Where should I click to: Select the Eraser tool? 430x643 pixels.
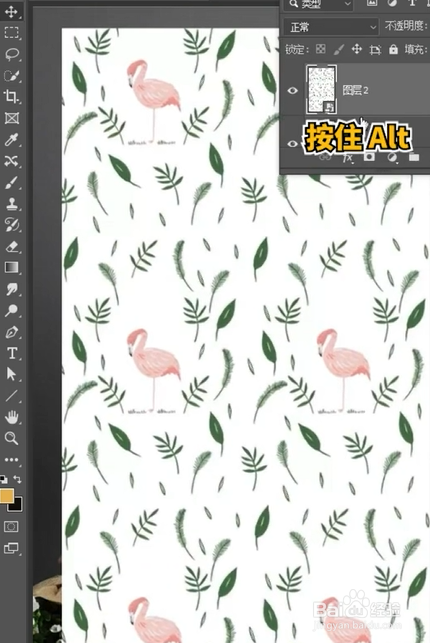point(11,246)
